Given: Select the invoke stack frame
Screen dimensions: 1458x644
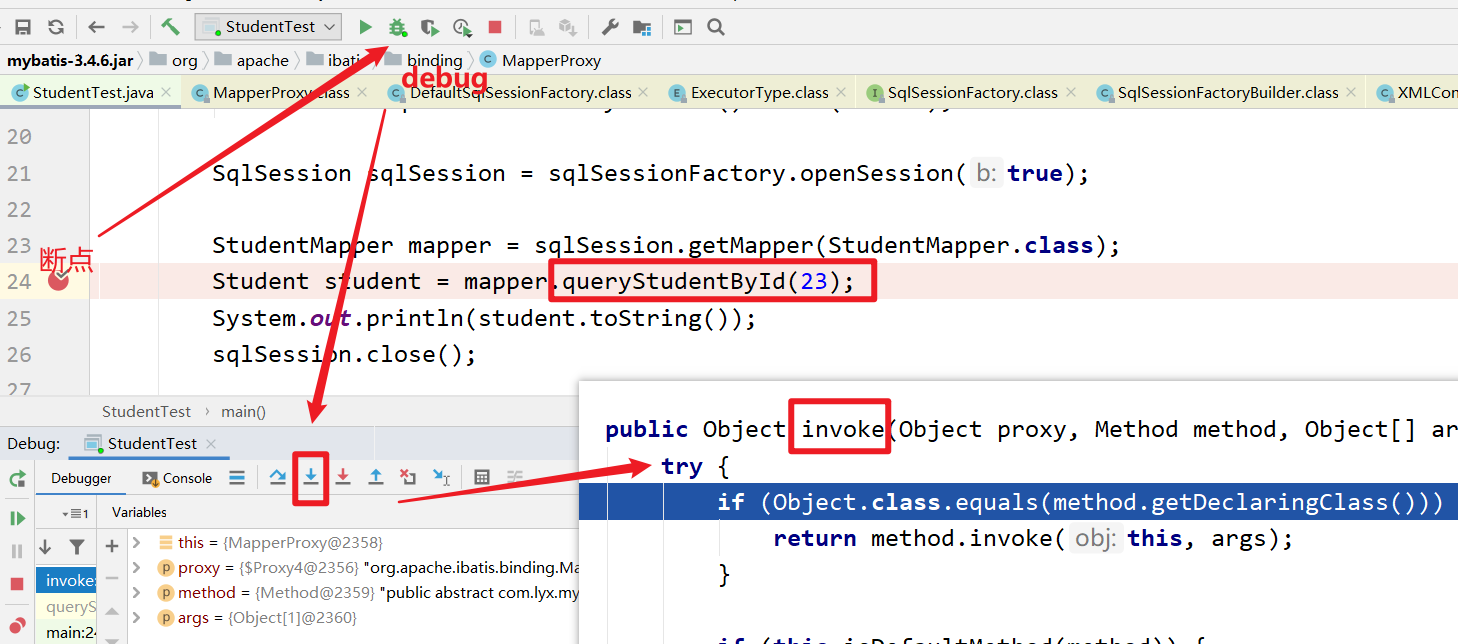Looking at the screenshot, I should [x=68, y=581].
